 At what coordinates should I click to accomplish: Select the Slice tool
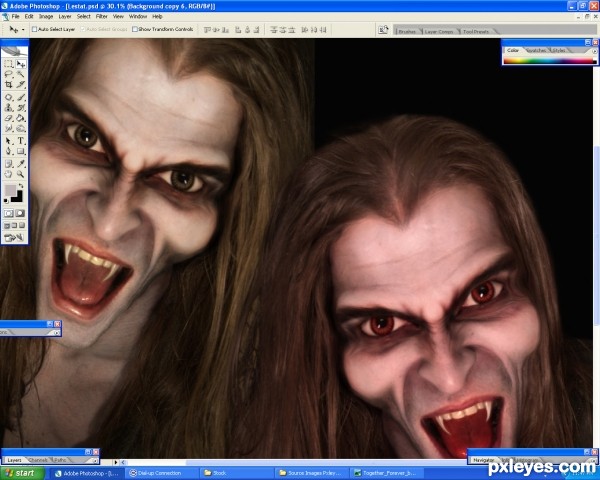21,84
